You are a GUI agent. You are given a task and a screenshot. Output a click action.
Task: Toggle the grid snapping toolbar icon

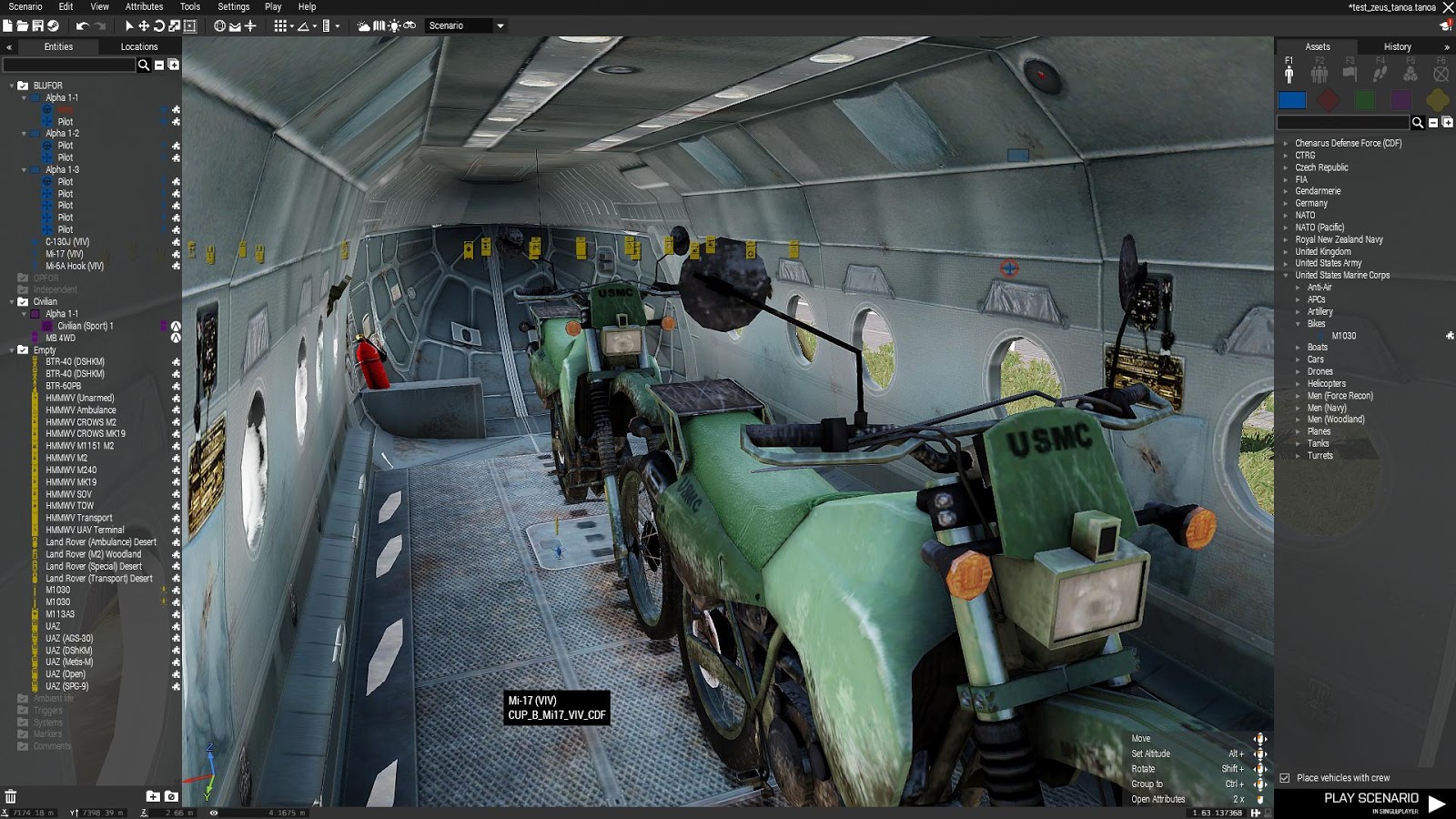[x=280, y=25]
